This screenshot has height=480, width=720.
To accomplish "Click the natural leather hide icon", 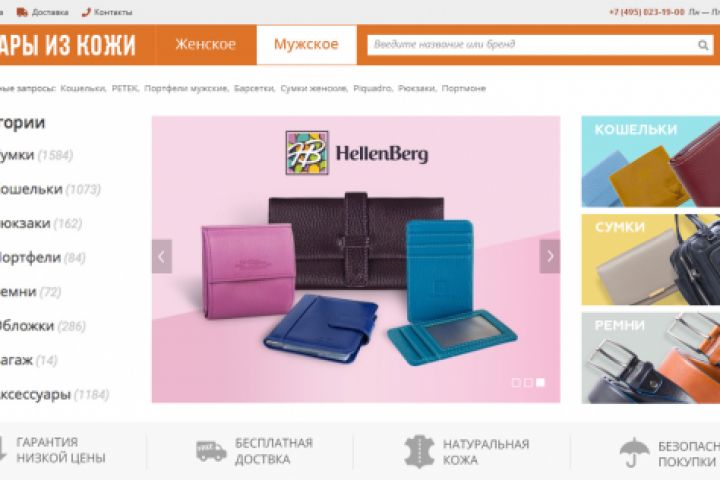I will point(419,451).
